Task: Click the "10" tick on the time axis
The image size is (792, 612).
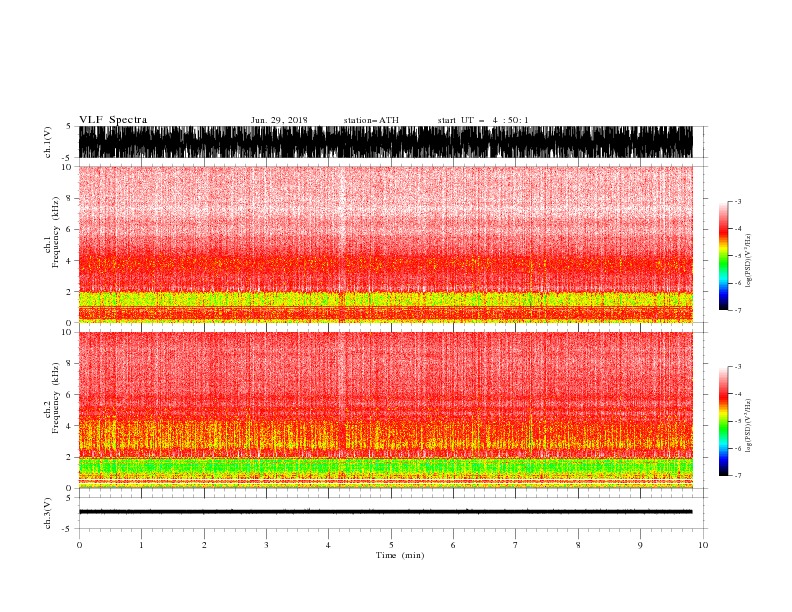Action: 703,545
